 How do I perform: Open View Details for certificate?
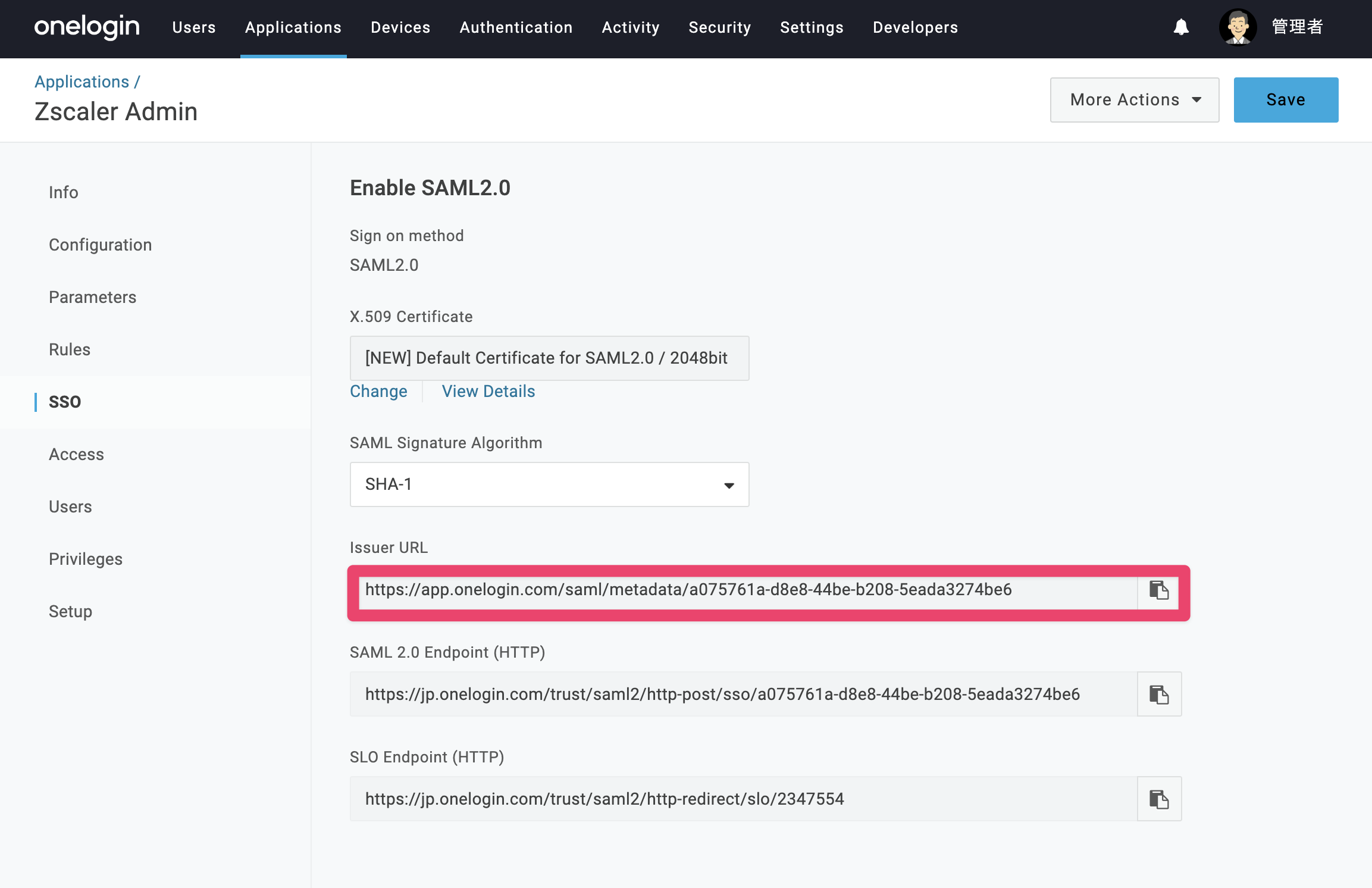pos(488,391)
